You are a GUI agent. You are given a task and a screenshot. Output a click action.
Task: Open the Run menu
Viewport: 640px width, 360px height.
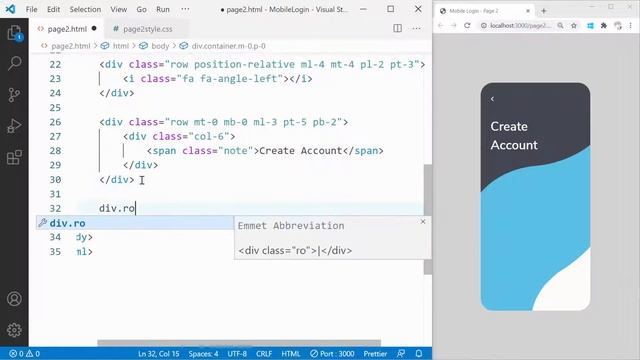[x=162, y=9]
